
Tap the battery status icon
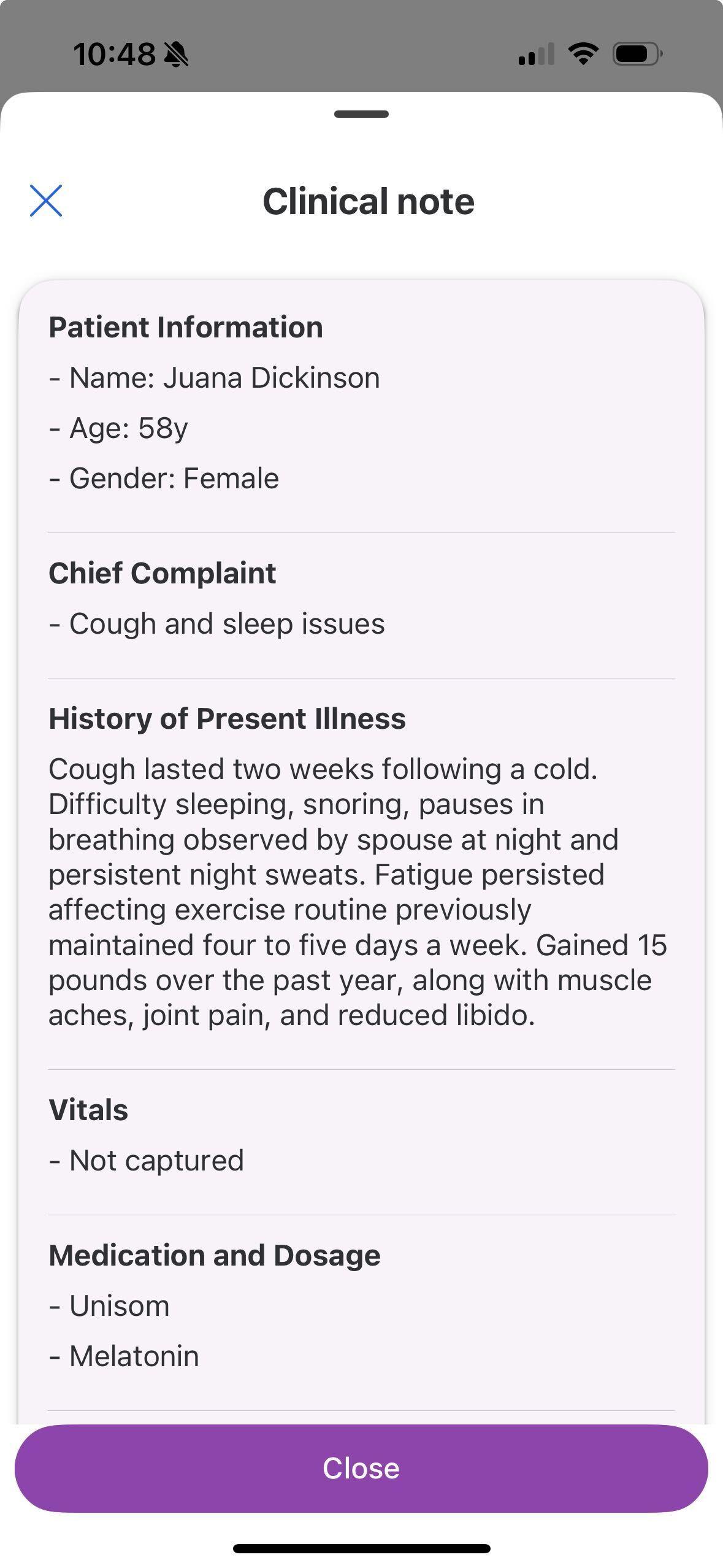(x=637, y=54)
